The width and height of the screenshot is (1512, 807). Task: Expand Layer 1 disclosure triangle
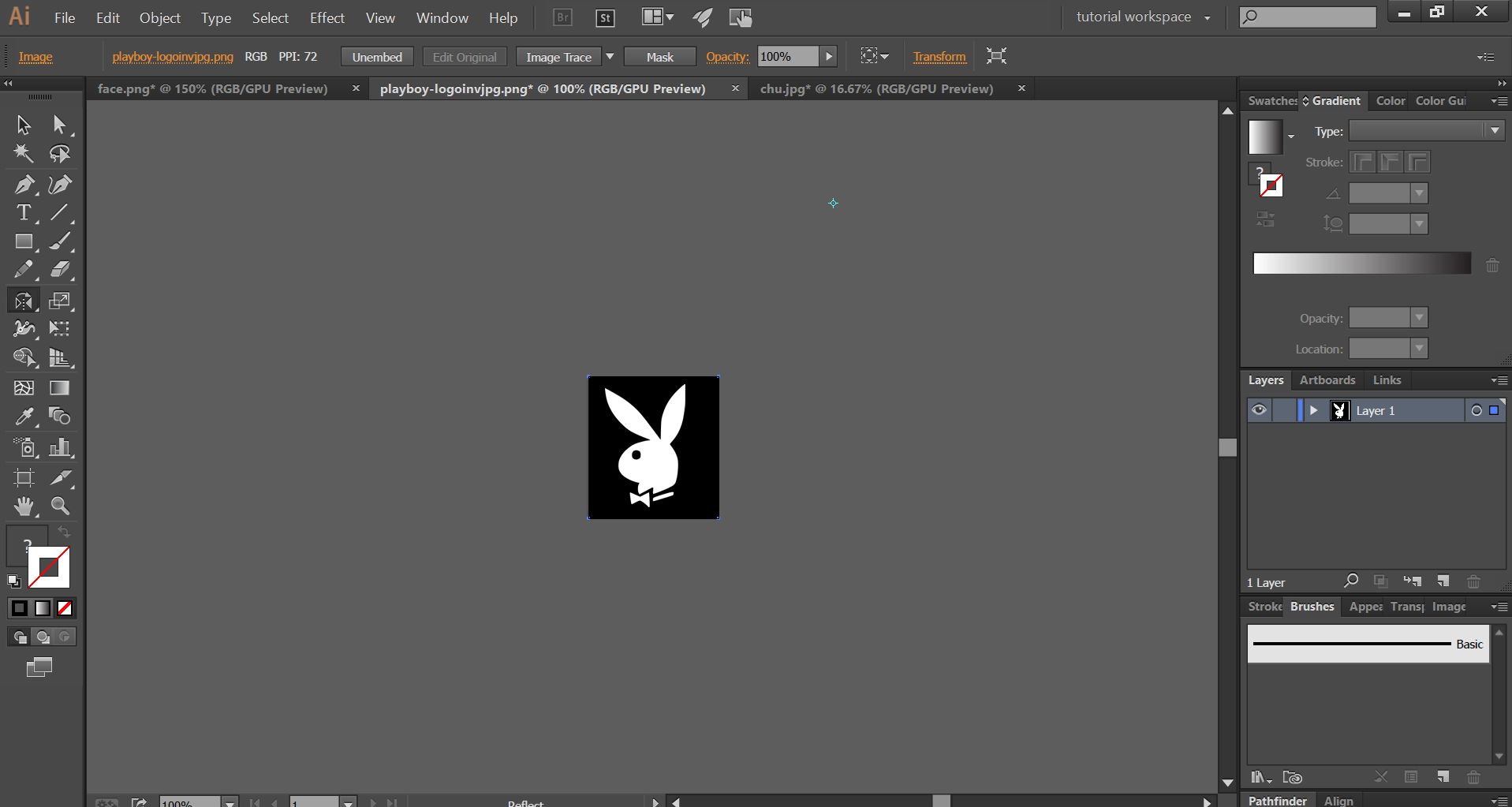coord(1313,410)
